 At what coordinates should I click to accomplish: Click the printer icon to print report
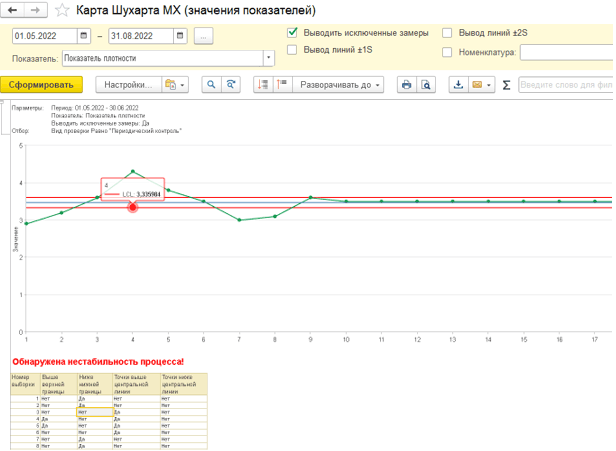pyautogui.click(x=406, y=85)
